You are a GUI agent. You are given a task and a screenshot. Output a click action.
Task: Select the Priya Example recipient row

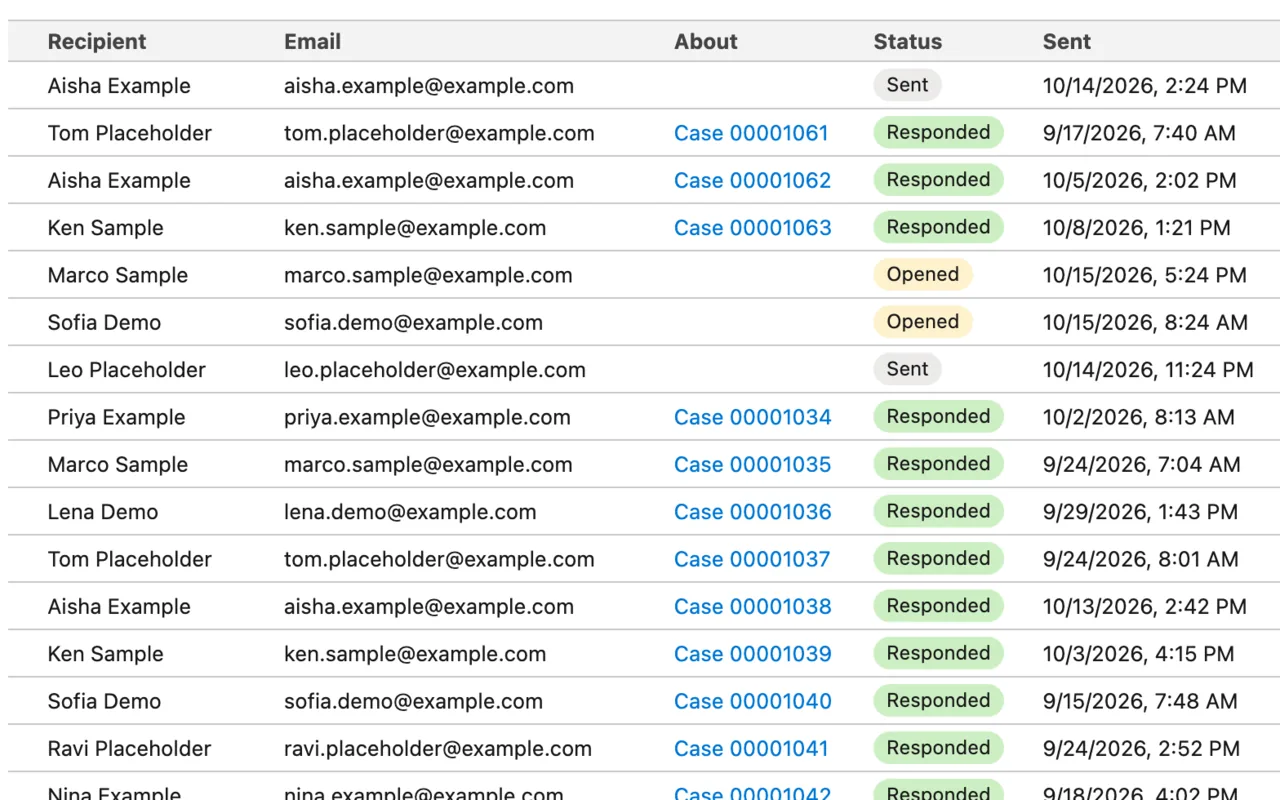644,417
